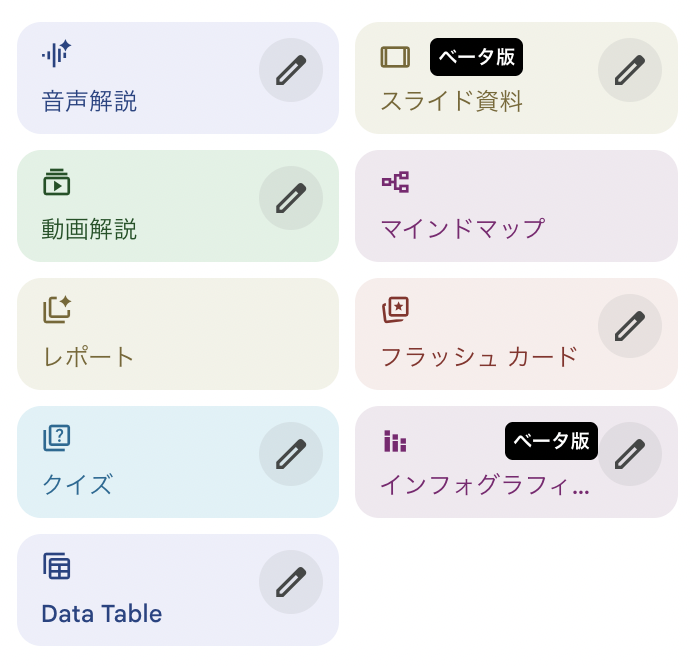Screen dimensions: 692x666
Task: Edit the インフォグラフィック card with pencil
Action: 630,454
